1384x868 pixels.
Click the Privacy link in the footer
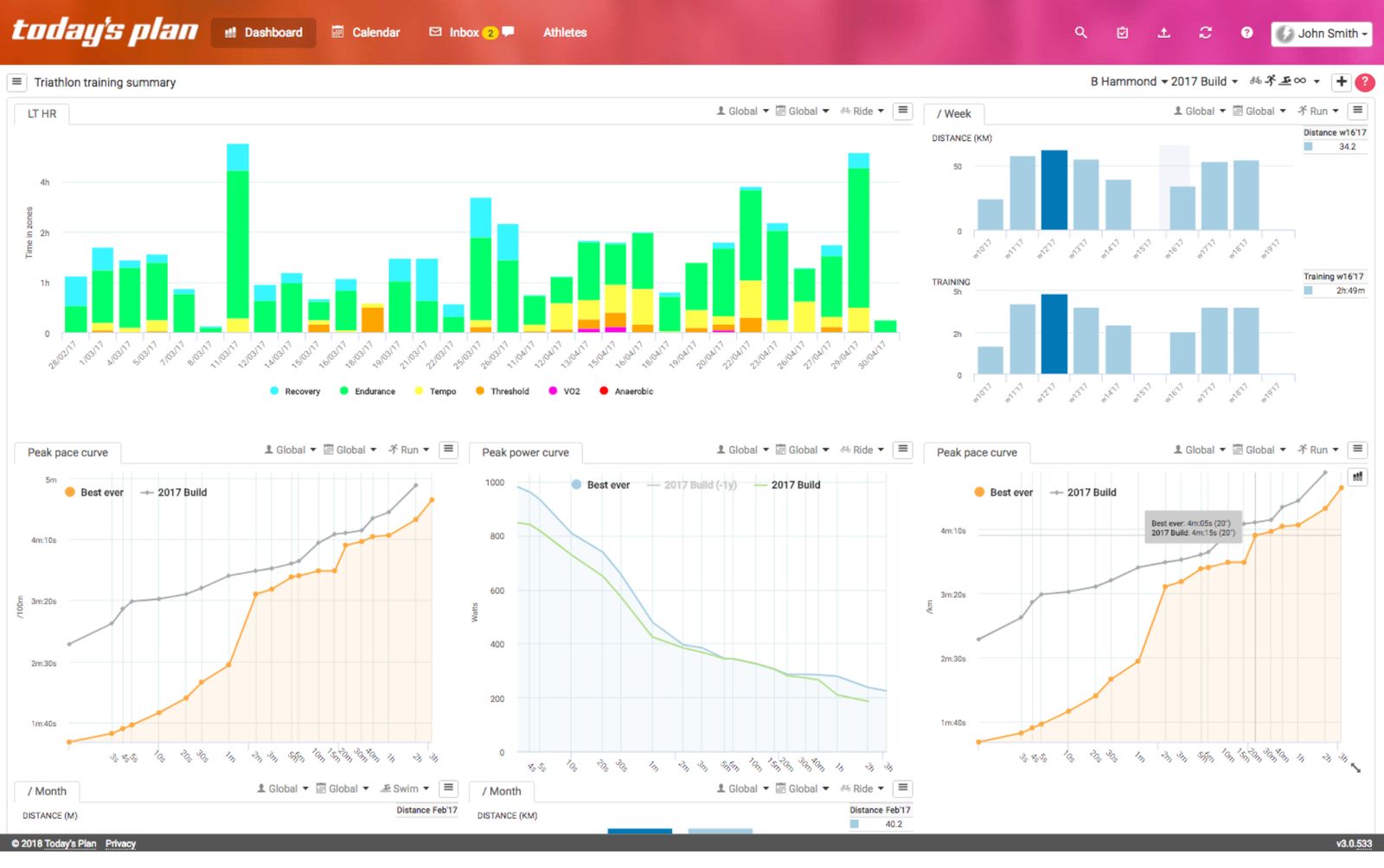(x=120, y=843)
